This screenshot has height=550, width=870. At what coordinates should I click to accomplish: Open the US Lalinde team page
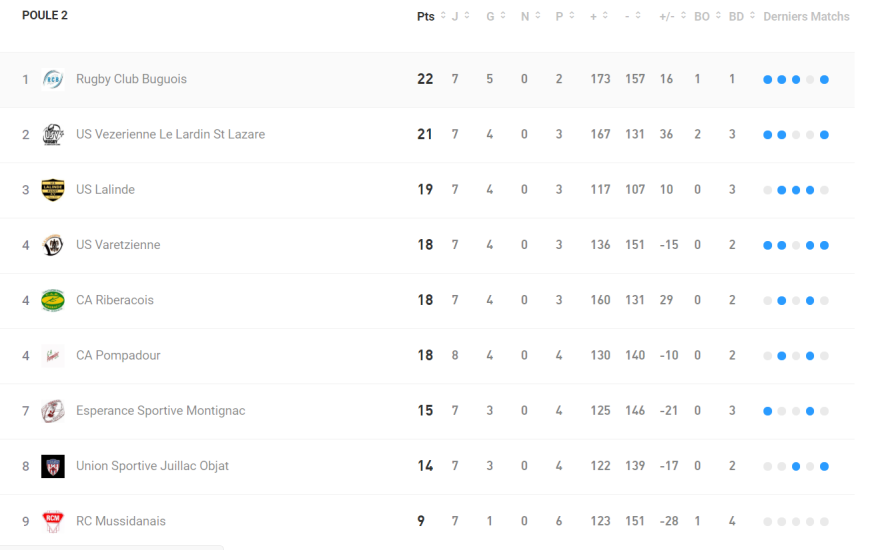(x=105, y=190)
